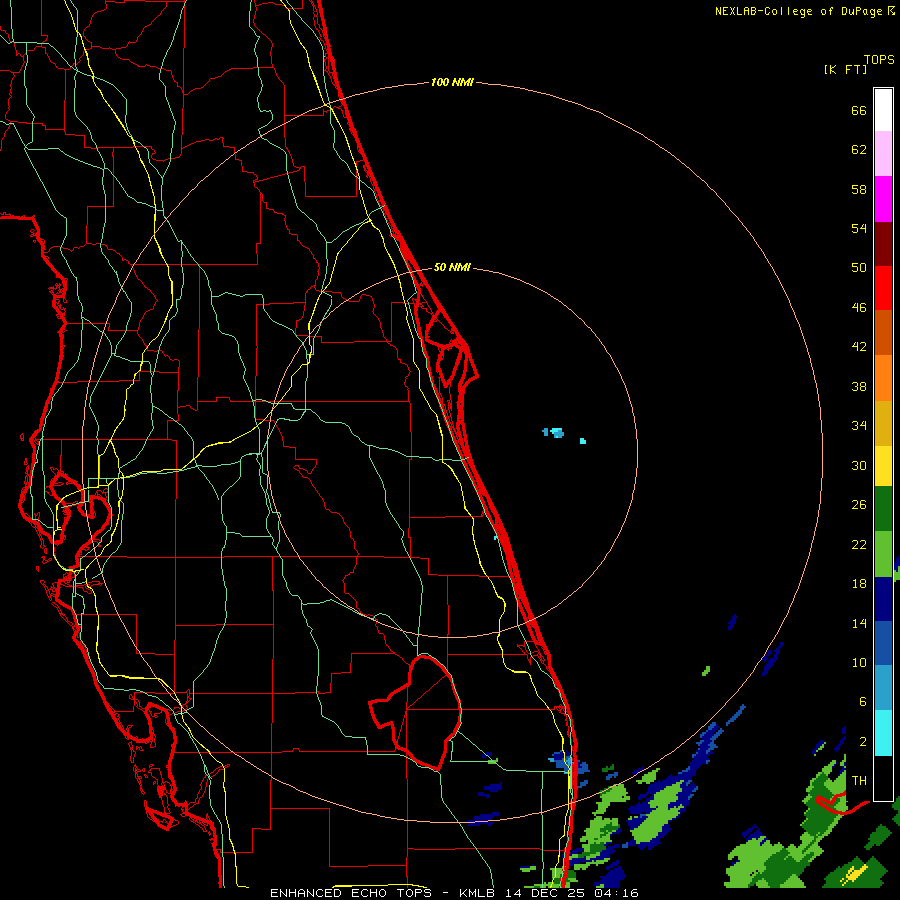Click the '18' legend value
The image size is (900, 900).
pos(859,584)
